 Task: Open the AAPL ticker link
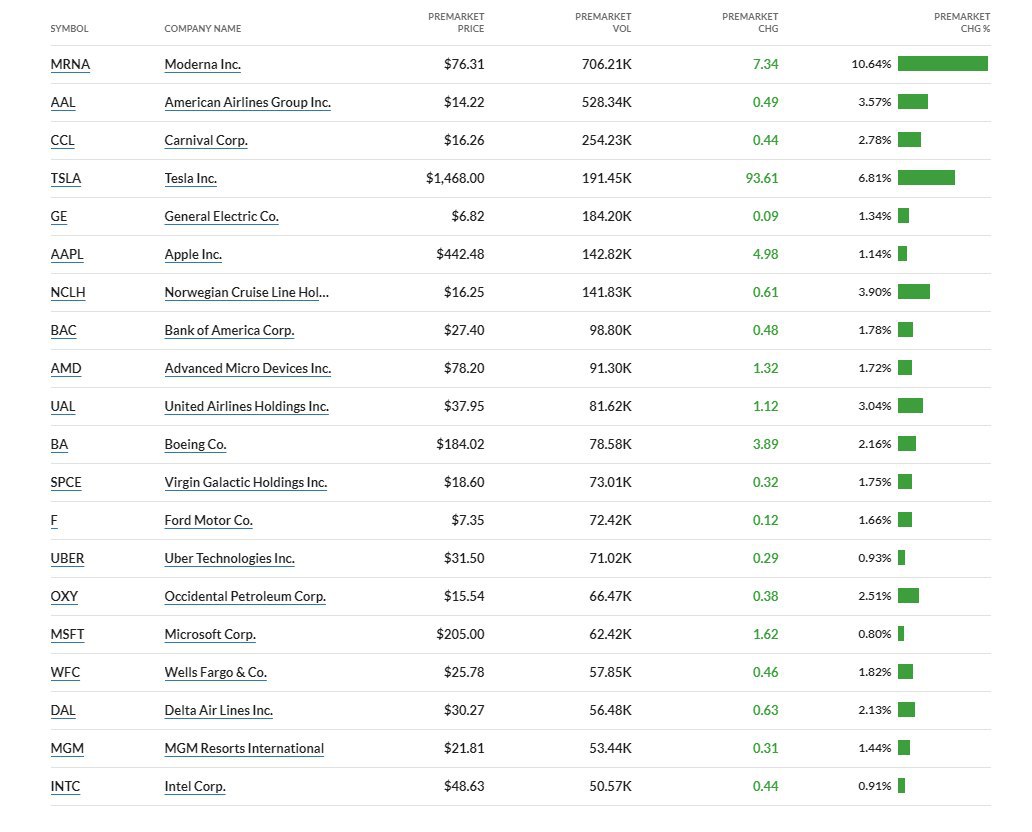click(x=67, y=255)
